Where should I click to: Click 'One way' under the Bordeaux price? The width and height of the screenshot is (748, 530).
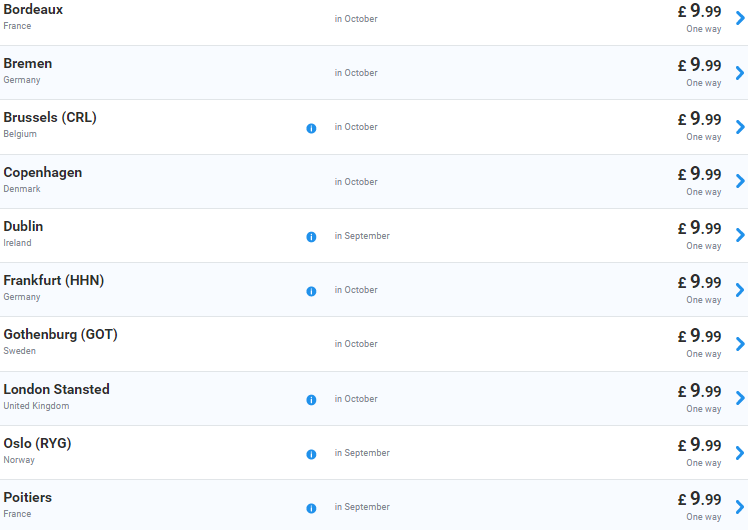[704, 29]
